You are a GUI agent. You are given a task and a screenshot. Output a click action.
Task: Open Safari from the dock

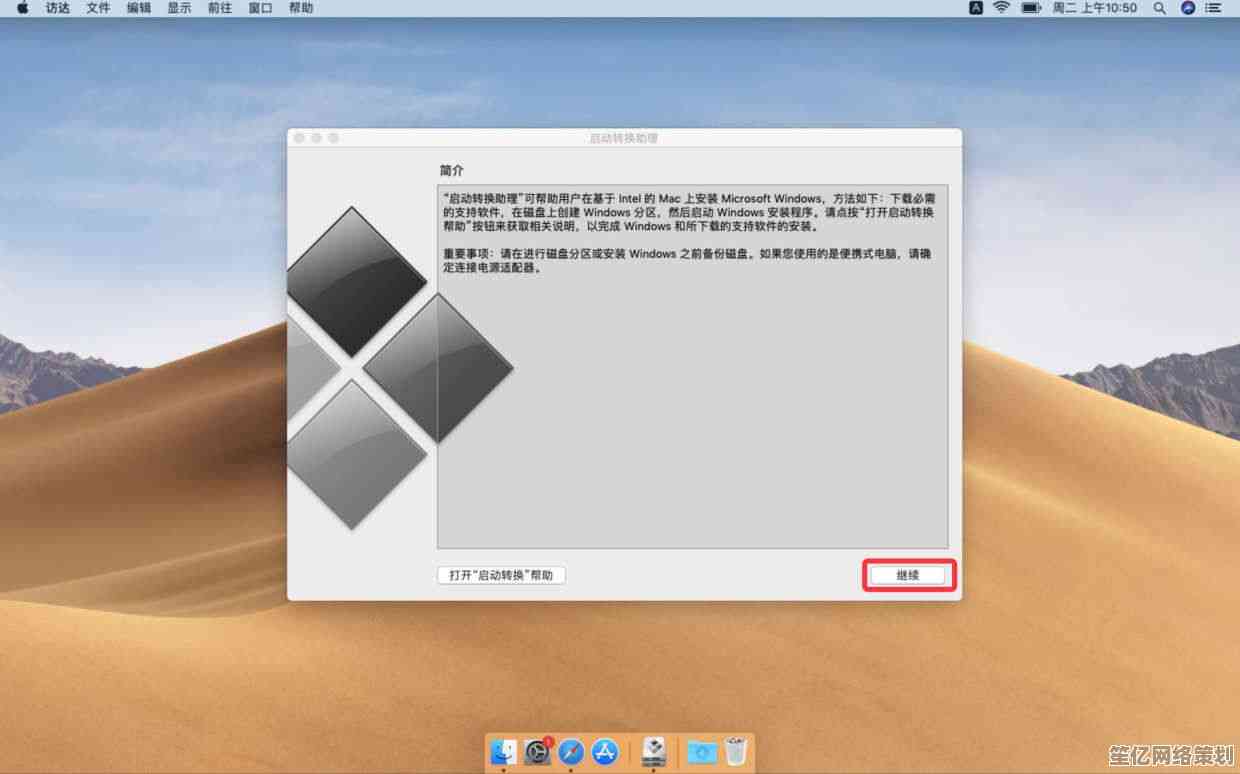click(571, 751)
